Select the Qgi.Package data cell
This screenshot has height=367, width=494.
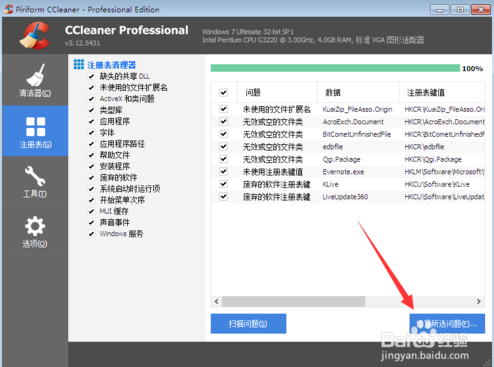pyautogui.click(x=341, y=159)
